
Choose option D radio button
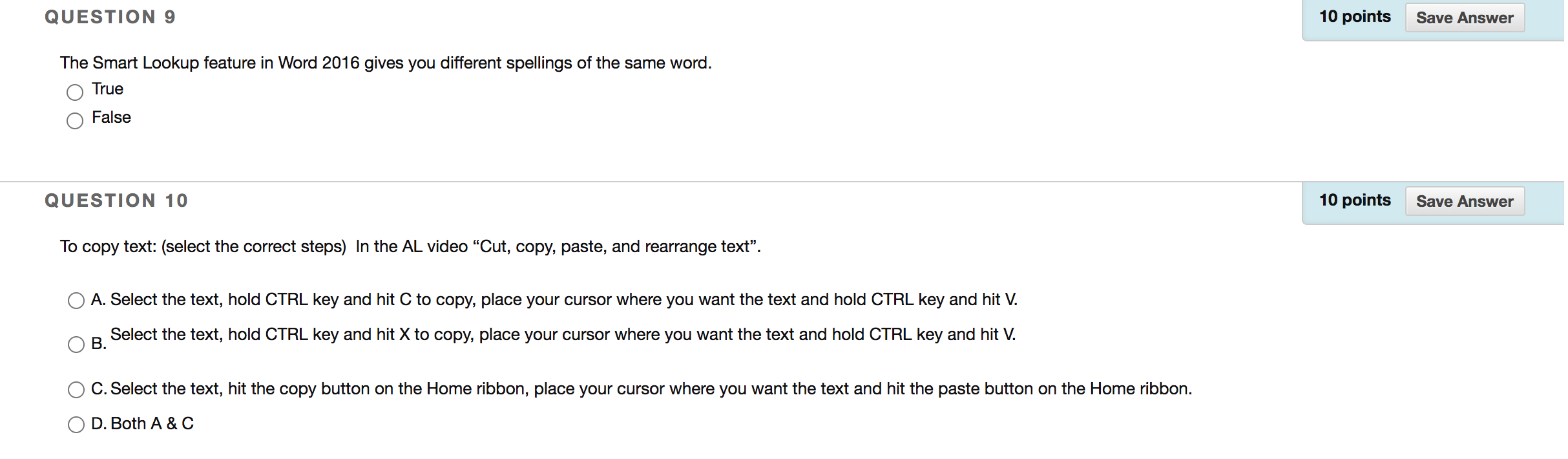(x=76, y=424)
